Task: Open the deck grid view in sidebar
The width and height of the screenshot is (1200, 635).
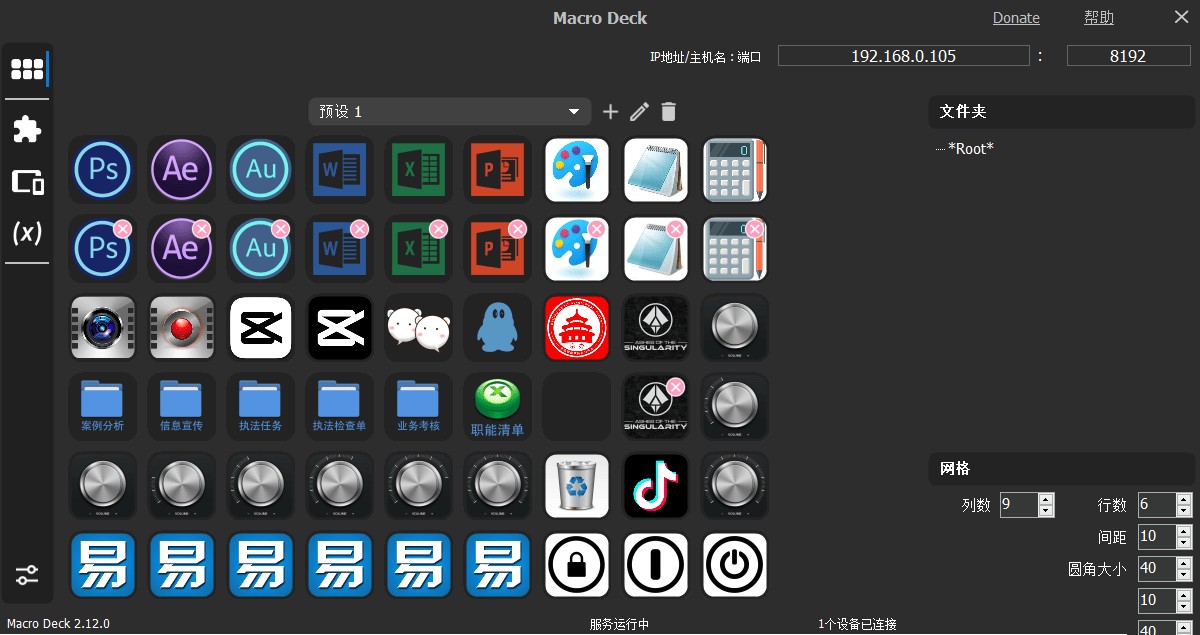Action: 27,69
